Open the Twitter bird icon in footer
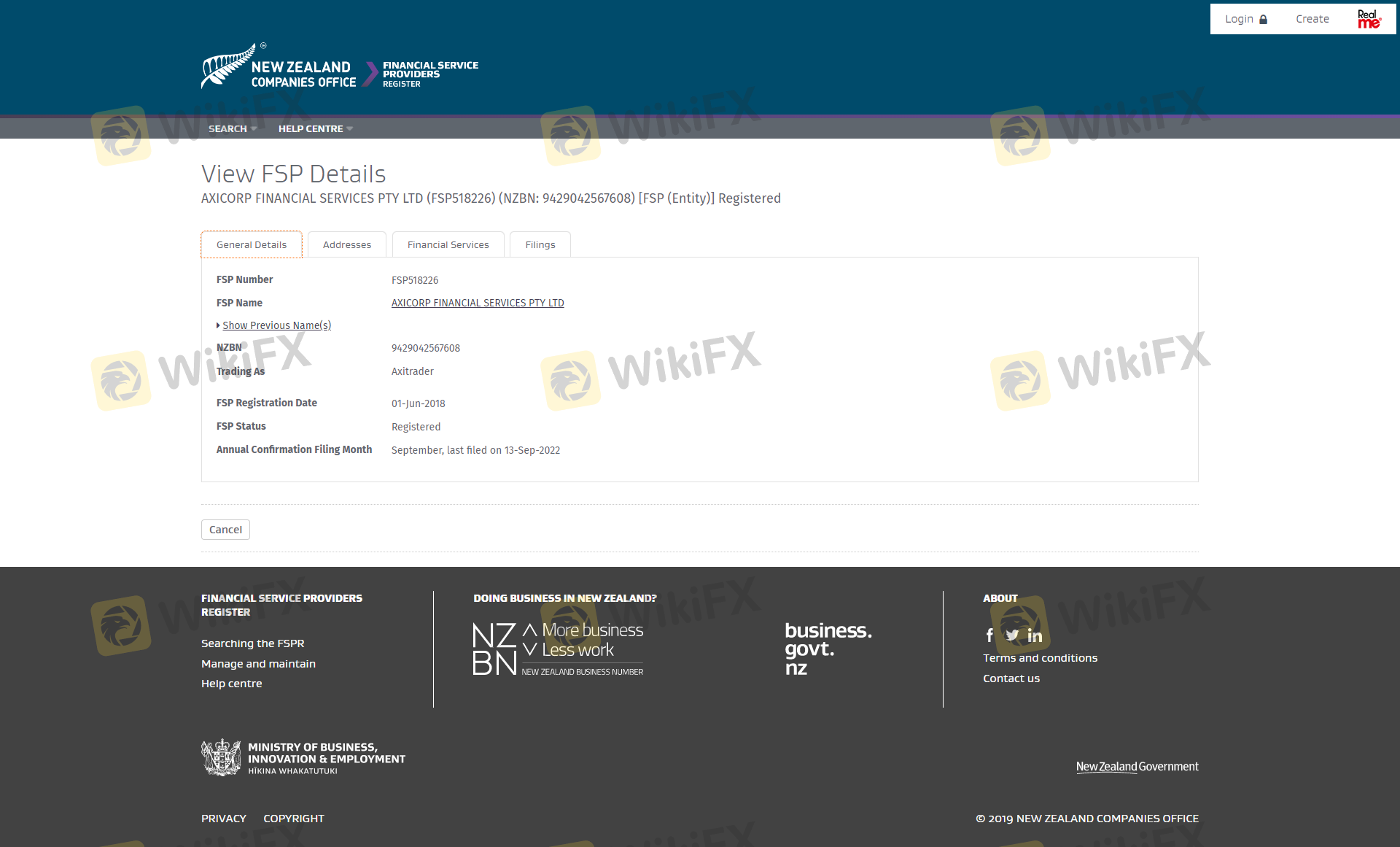The image size is (1400, 847). [1012, 635]
